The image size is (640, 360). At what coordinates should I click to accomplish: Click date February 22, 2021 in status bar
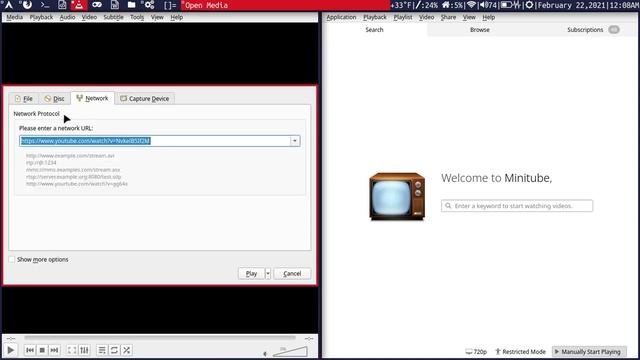[x=571, y=5]
